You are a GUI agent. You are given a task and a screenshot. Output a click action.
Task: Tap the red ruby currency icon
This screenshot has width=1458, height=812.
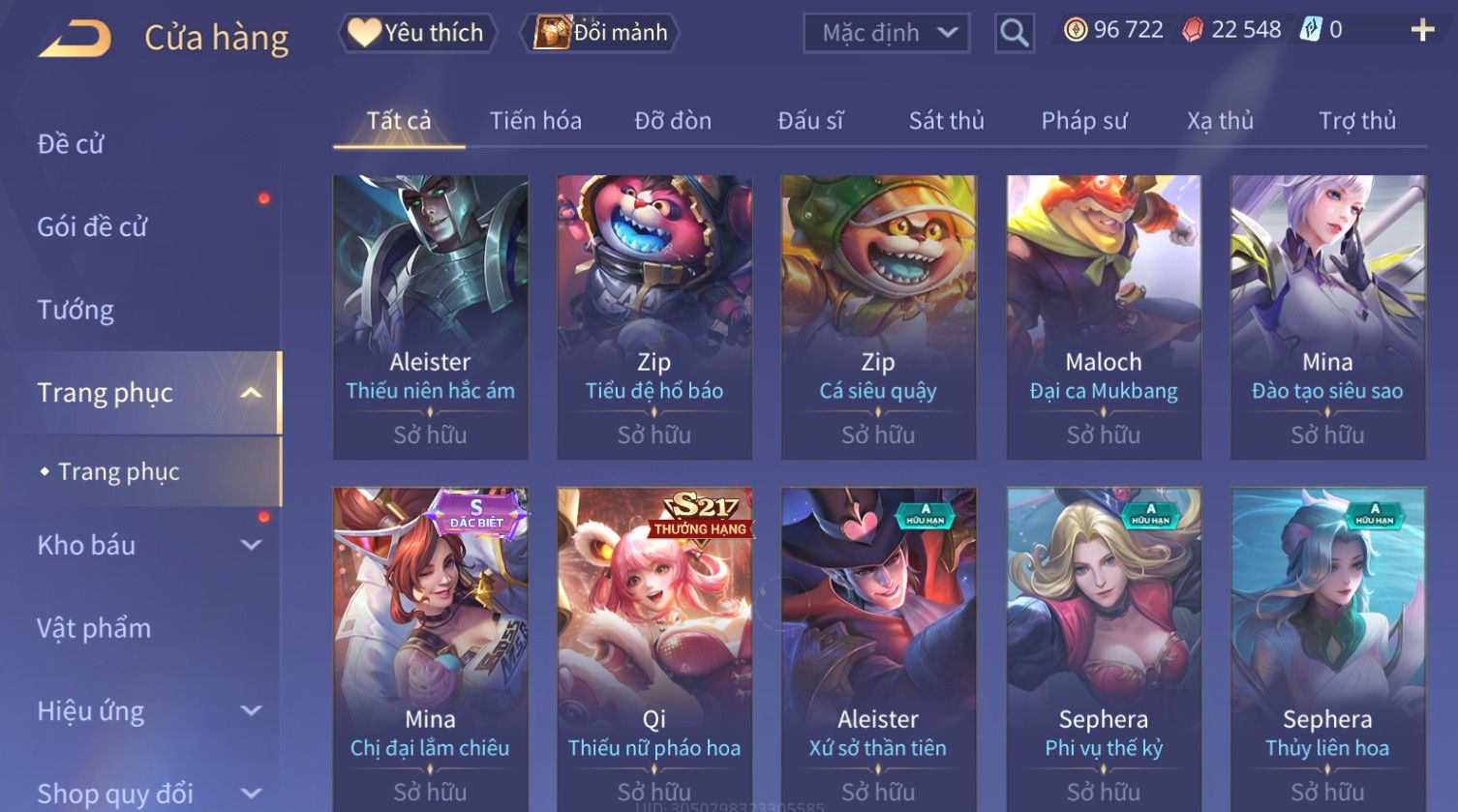pos(1193,31)
